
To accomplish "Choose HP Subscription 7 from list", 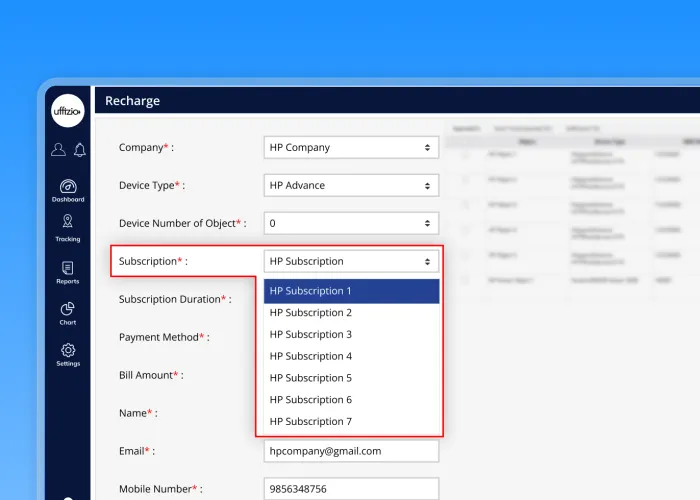I will pyautogui.click(x=351, y=421).
